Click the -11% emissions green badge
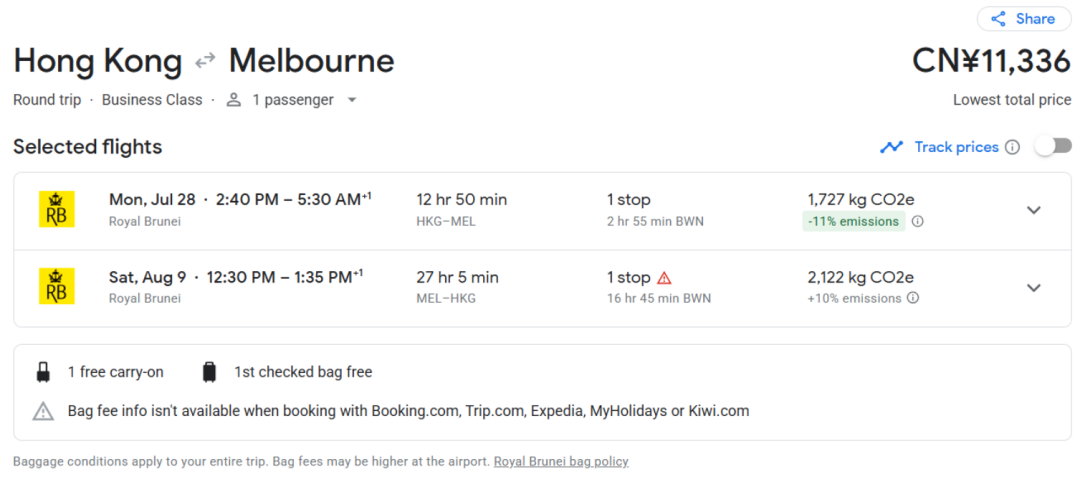This screenshot has height=482, width=1080. point(853,222)
